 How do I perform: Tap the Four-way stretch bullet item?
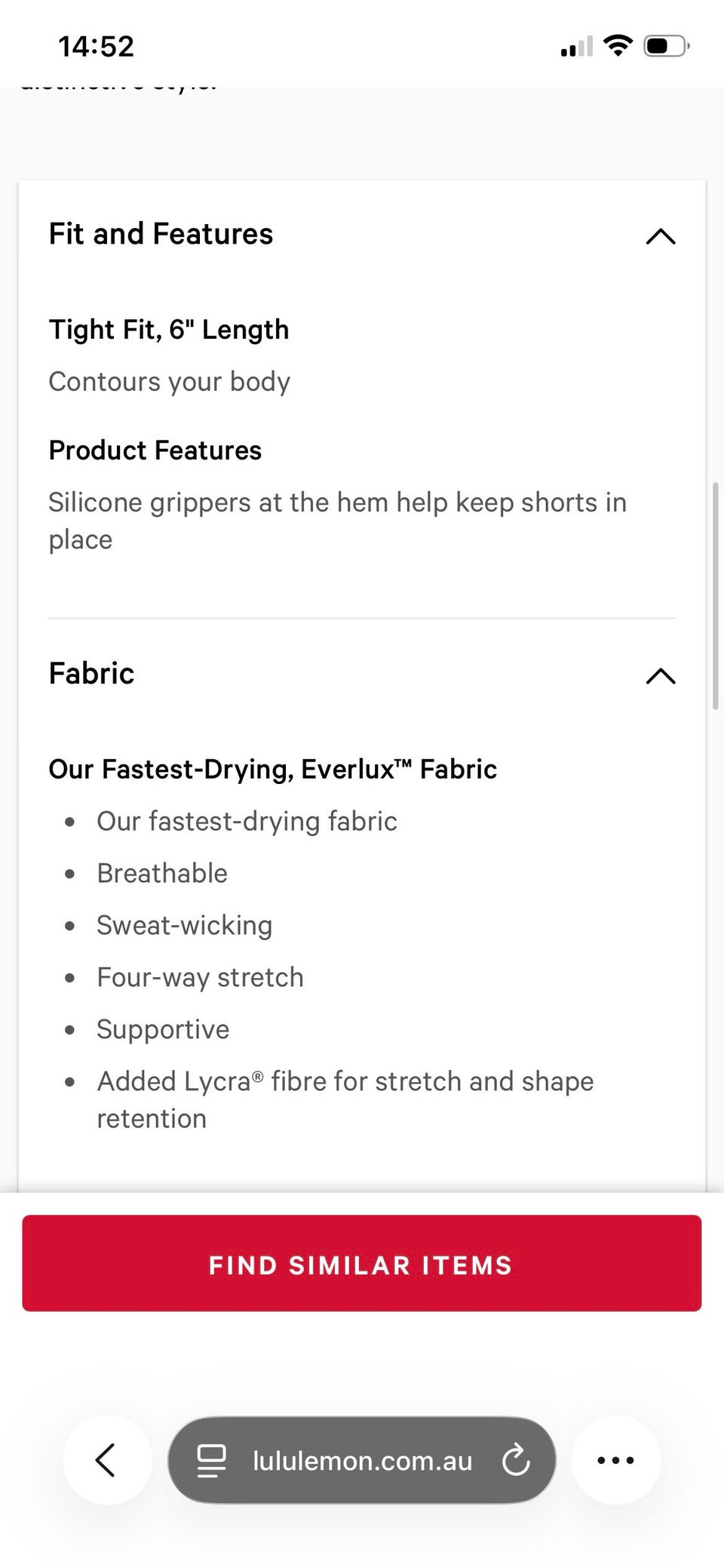tap(200, 977)
